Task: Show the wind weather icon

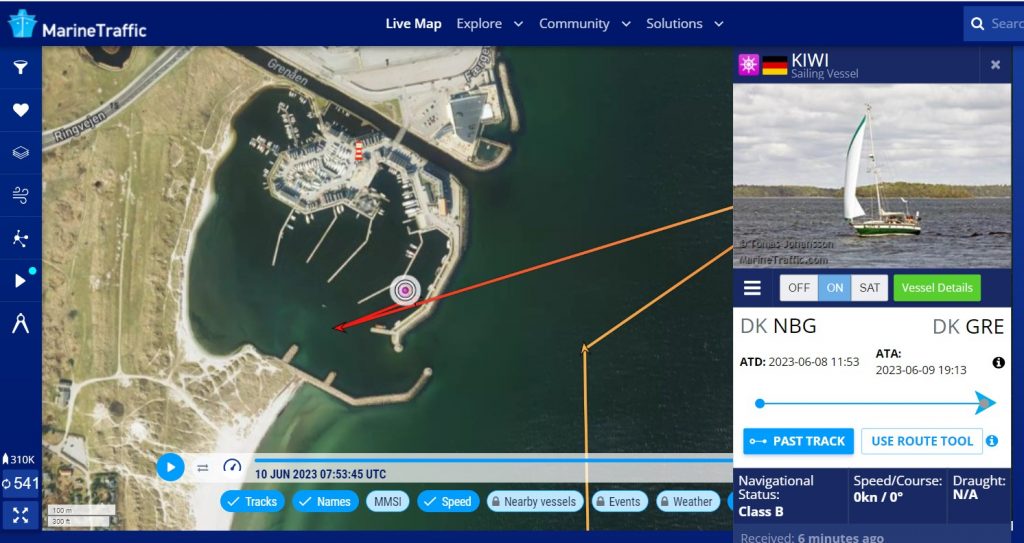Action: tap(21, 195)
